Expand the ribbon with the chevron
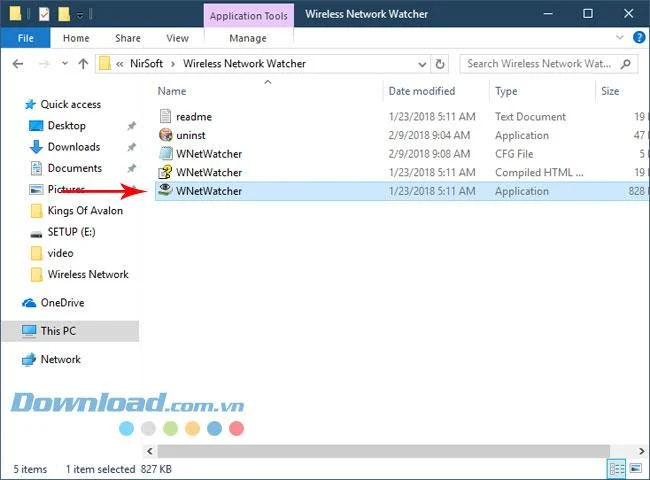The image size is (650, 480). pos(619,37)
